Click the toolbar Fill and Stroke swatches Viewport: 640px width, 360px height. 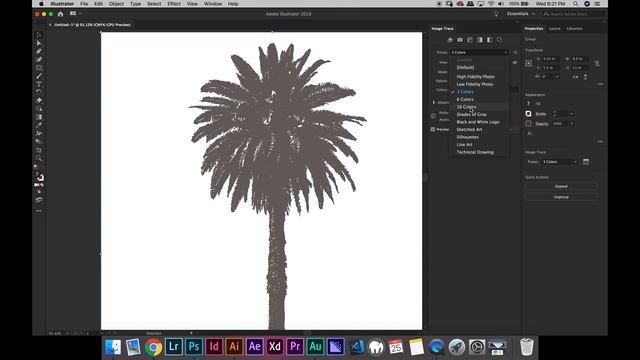[39, 177]
